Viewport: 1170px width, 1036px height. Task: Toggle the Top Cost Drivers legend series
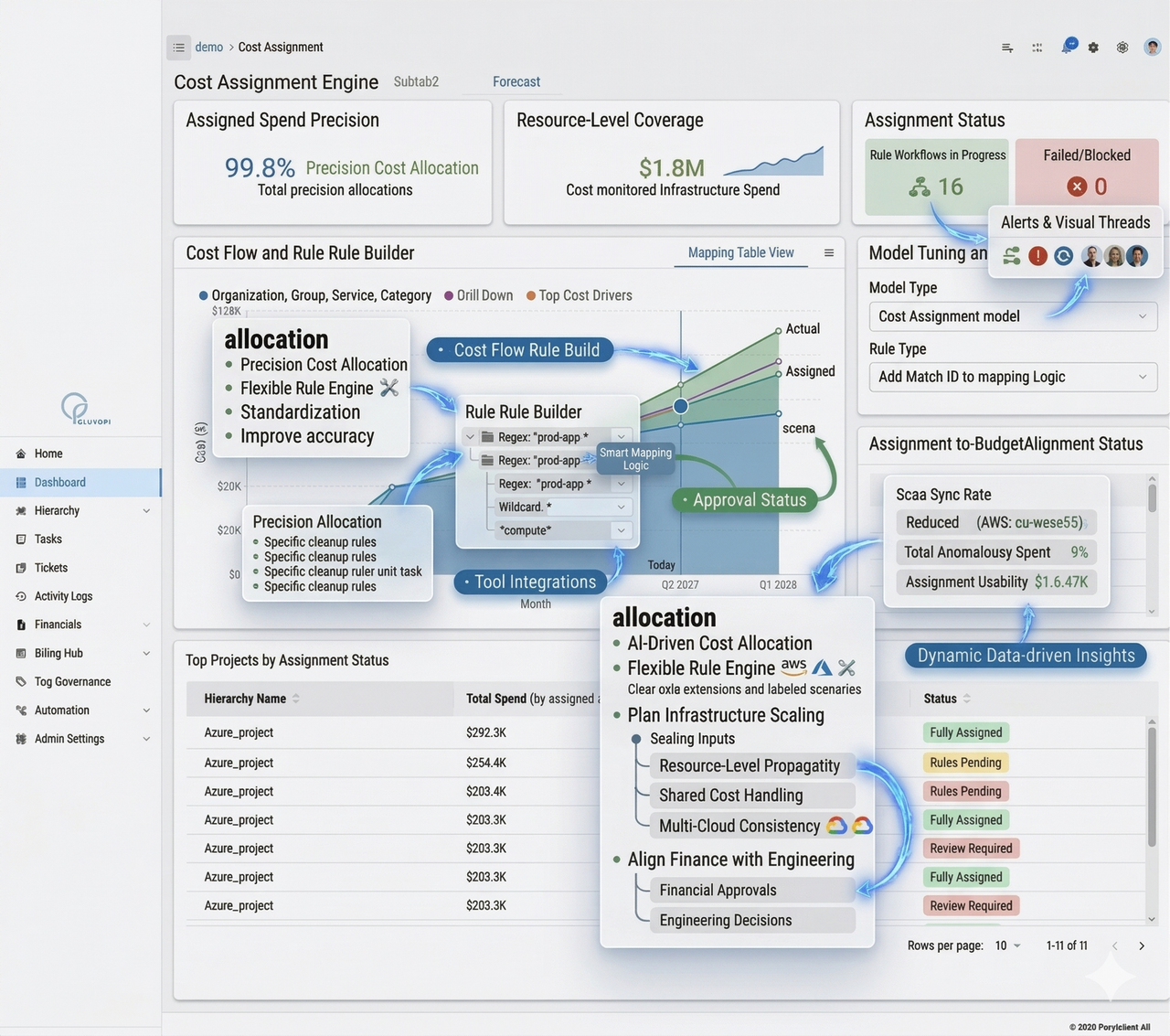coord(580,295)
